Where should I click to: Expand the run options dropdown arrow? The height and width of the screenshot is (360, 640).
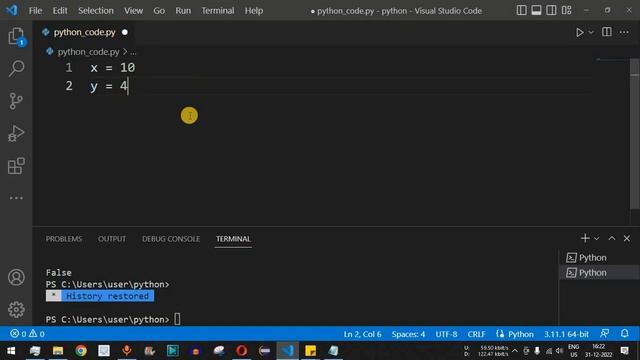(x=591, y=32)
